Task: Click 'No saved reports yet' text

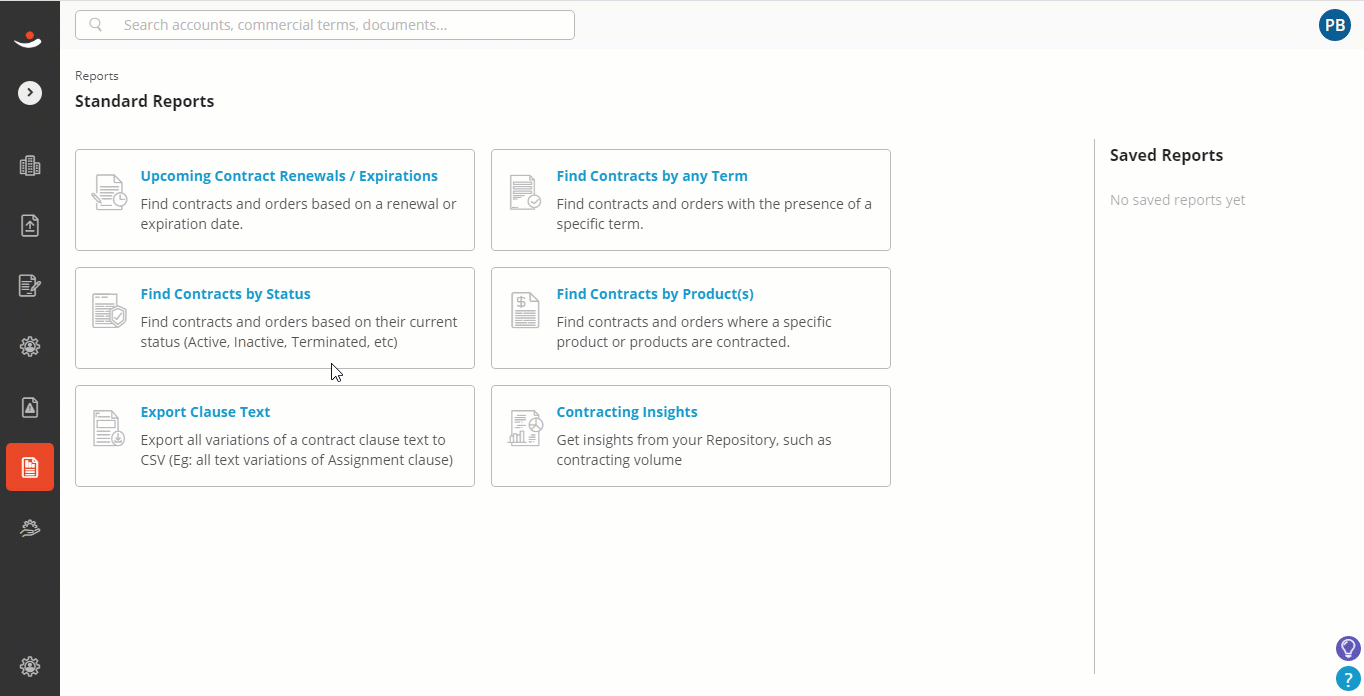Action: [x=1178, y=200]
